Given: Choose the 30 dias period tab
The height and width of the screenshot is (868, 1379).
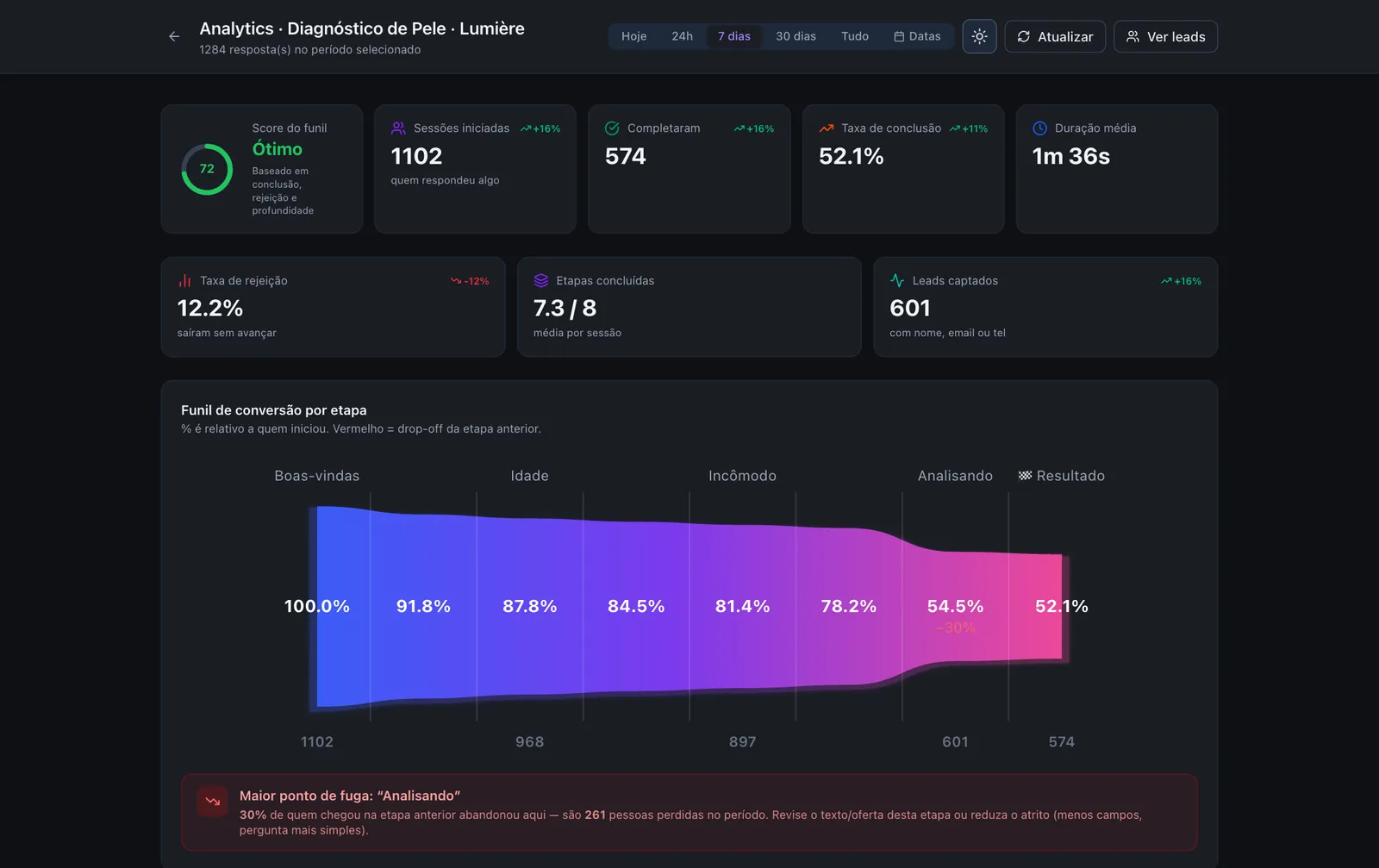Looking at the screenshot, I should (796, 36).
